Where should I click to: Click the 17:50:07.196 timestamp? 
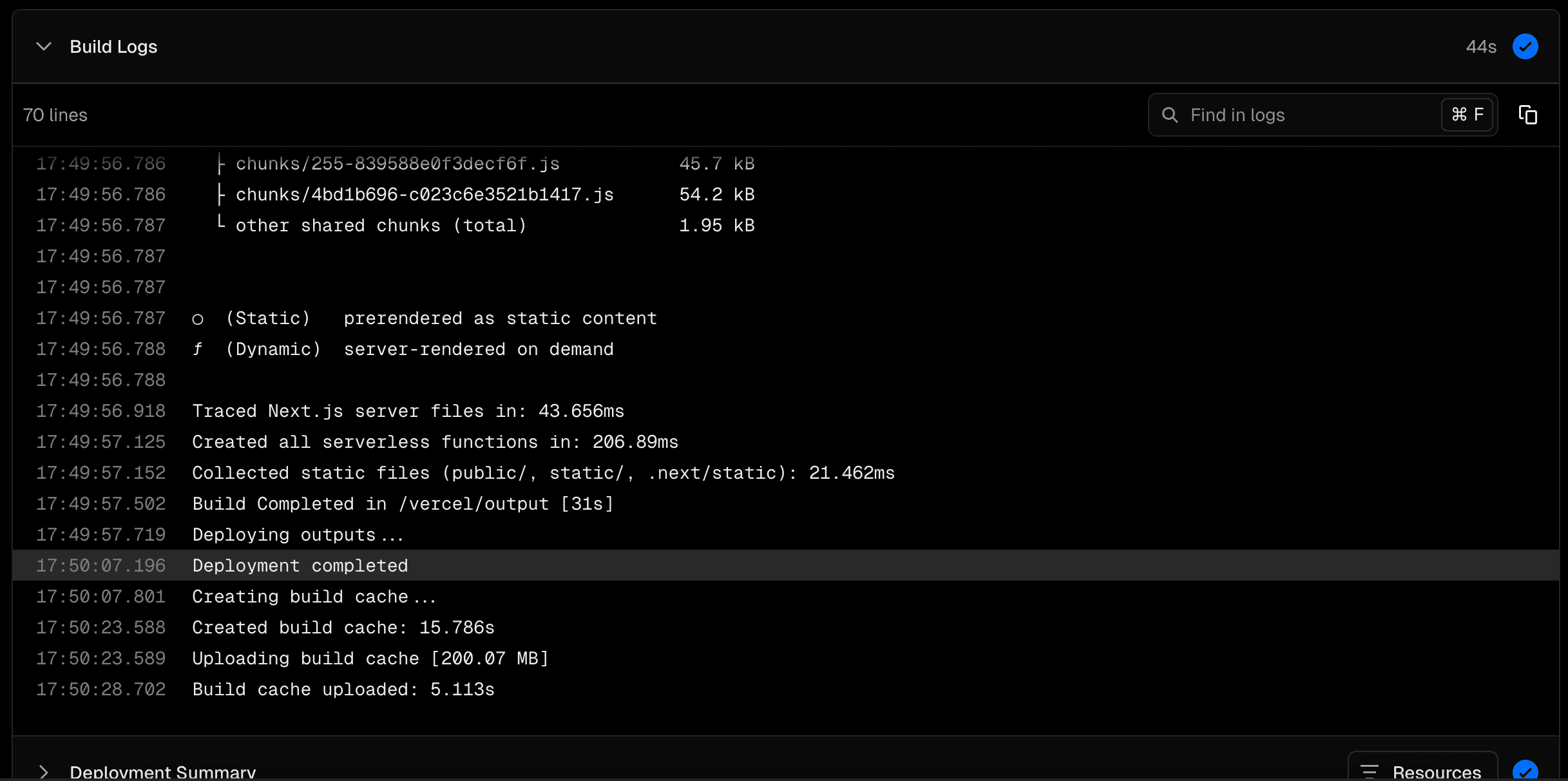point(101,566)
